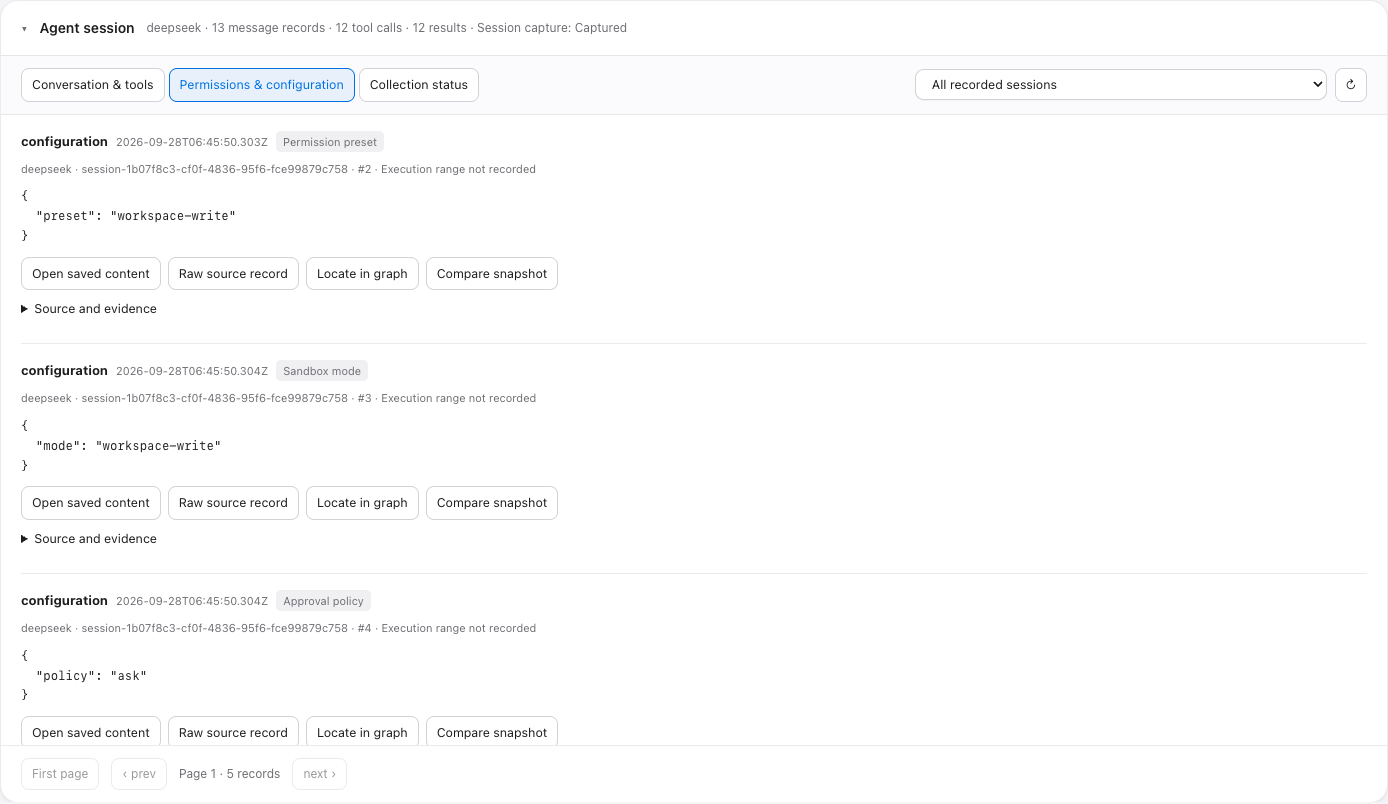Click the Sandbox mode tag
The width and height of the screenshot is (1388, 804).
tap(322, 371)
